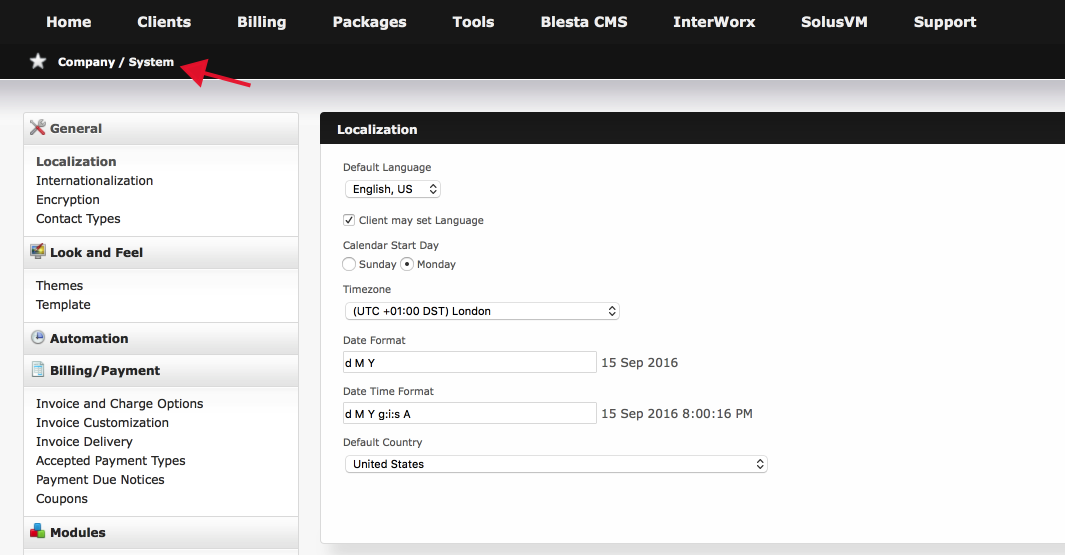1065x555 pixels.
Task: Open the Billing menu
Action: [x=261, y=22]
